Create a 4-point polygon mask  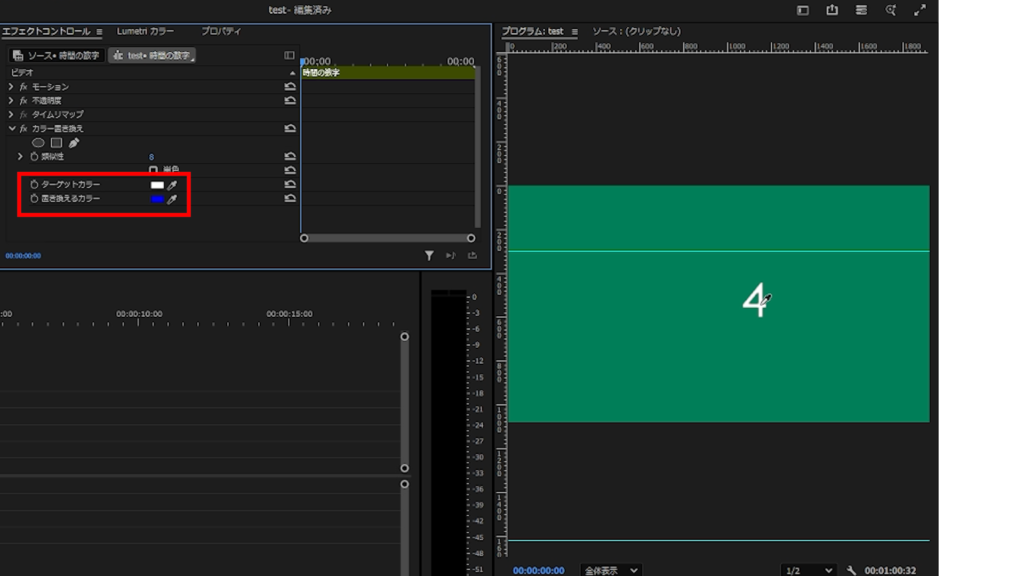click(x=57, y=142)
